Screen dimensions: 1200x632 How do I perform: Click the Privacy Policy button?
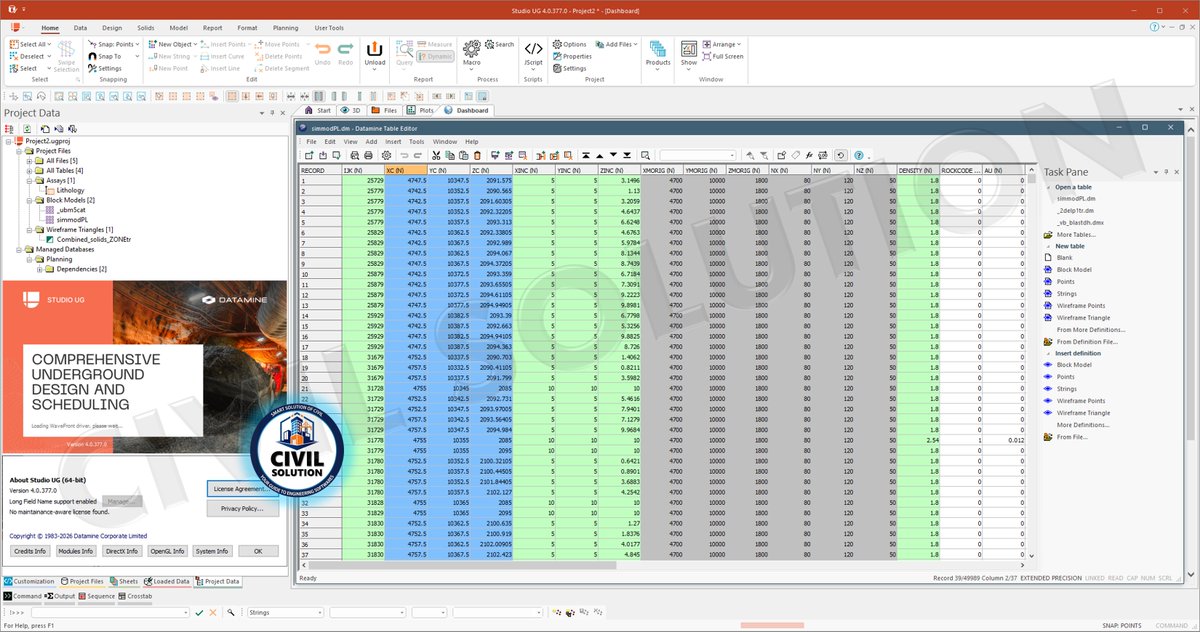tap(243, 508)
